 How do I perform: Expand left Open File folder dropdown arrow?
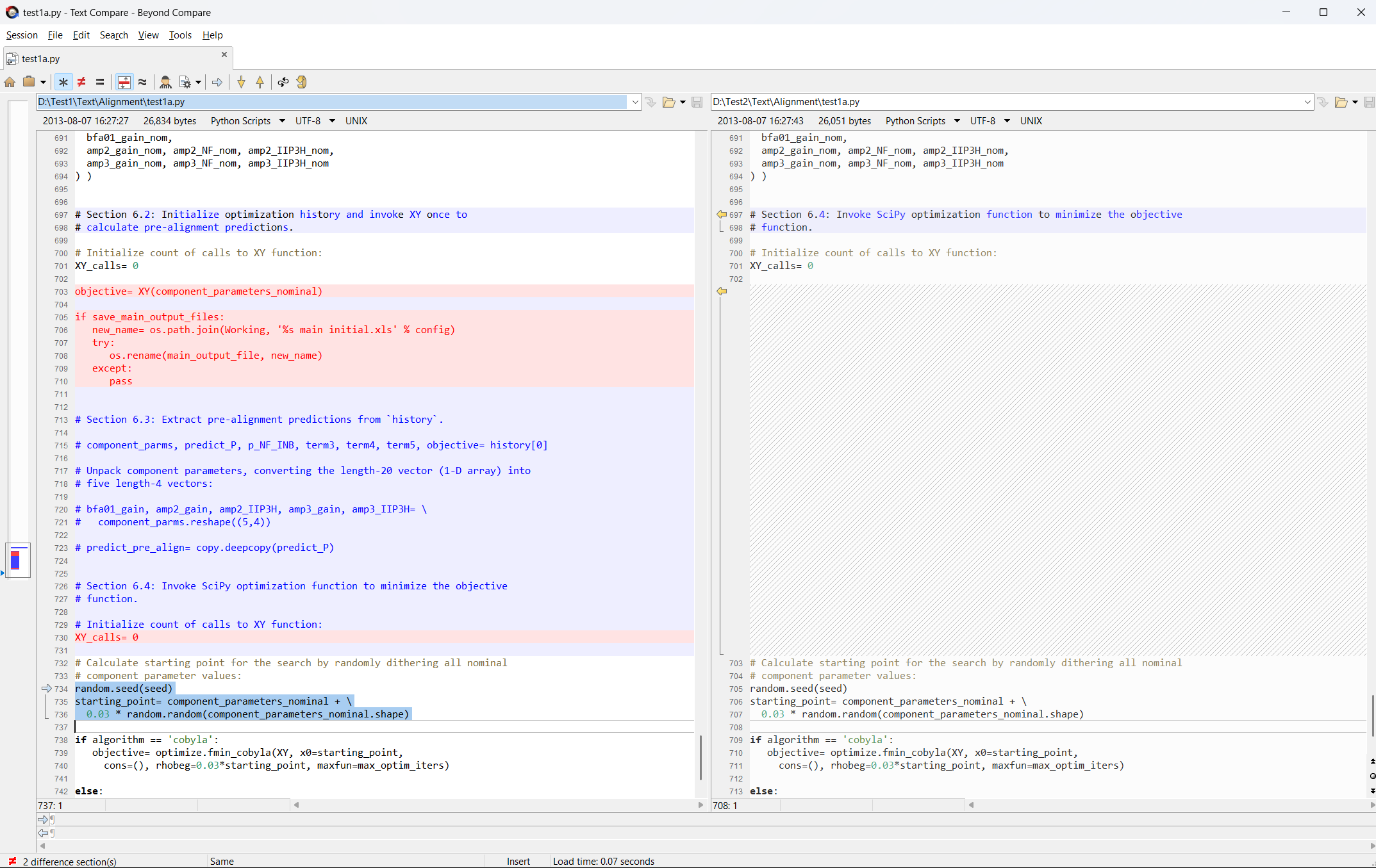[683, 102]
